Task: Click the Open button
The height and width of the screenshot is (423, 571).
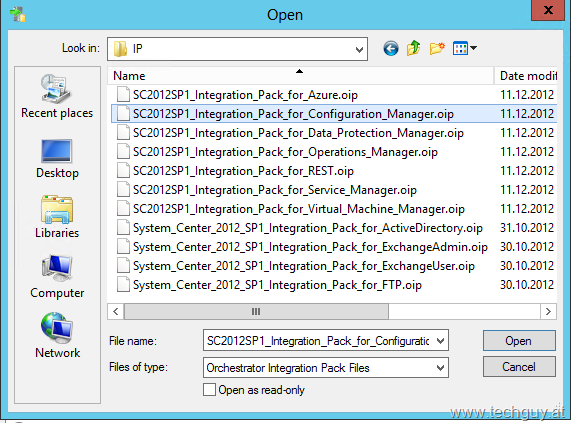Action: click(x=519, y=341)
